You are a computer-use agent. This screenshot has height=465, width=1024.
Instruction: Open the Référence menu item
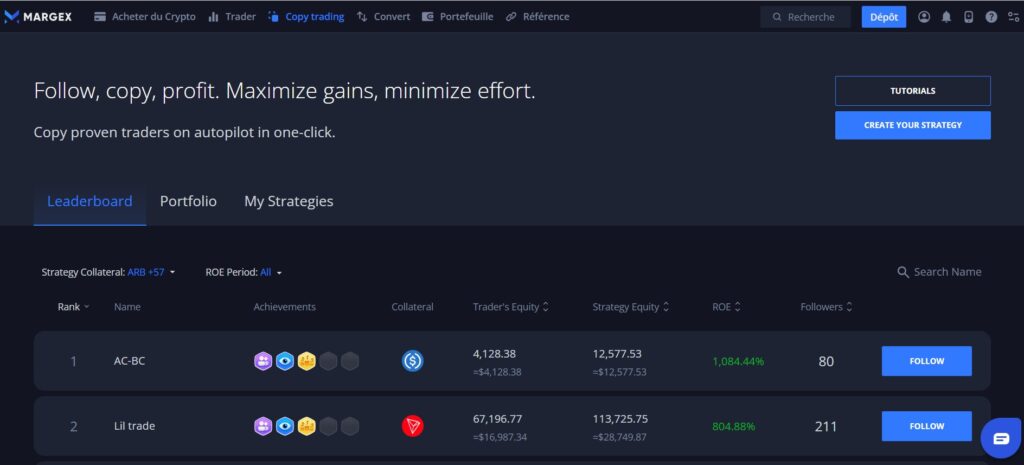(x=537, y=17)
